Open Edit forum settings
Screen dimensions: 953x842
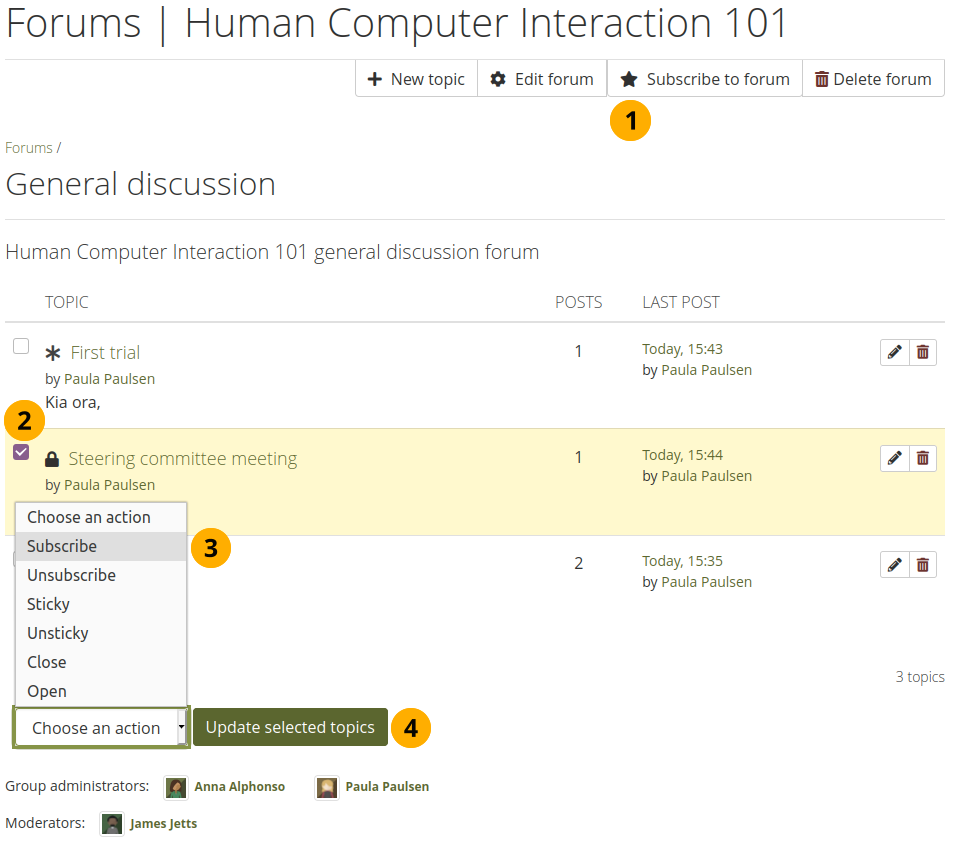[x=542, y=79]
